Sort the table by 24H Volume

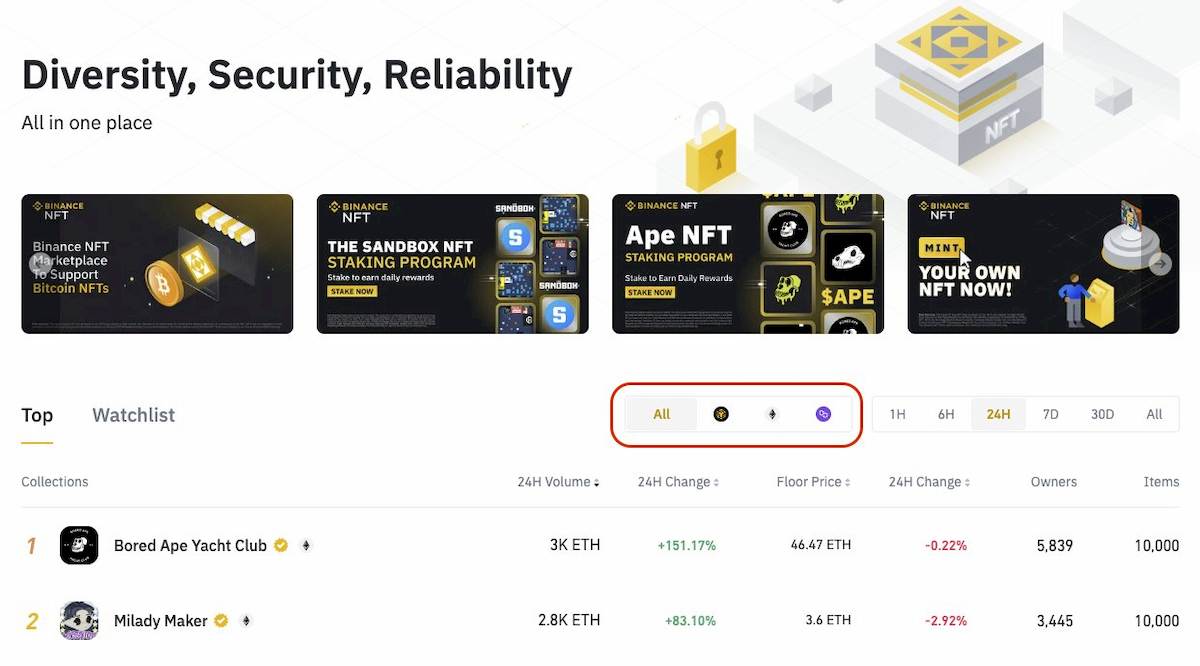pyautogui.click(x=557, y=481)
